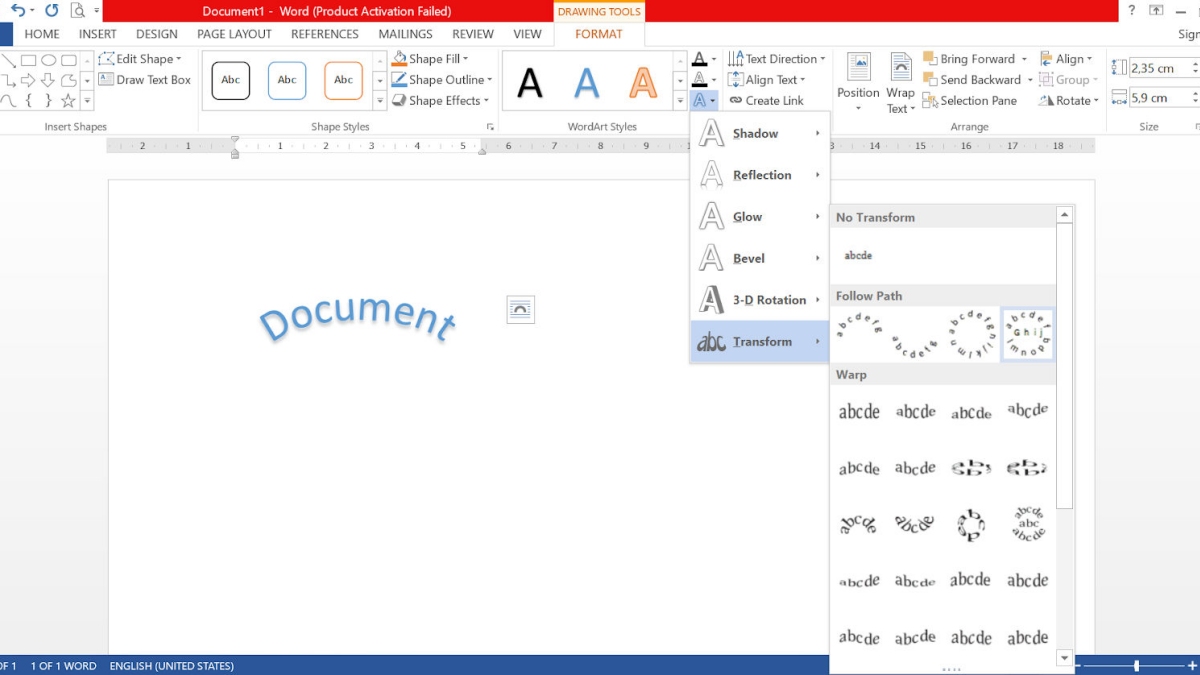The width and height of the screenshot is (1200, 675).
Task: Open the Shape Effects dropdown
Action: pos(441,101)
